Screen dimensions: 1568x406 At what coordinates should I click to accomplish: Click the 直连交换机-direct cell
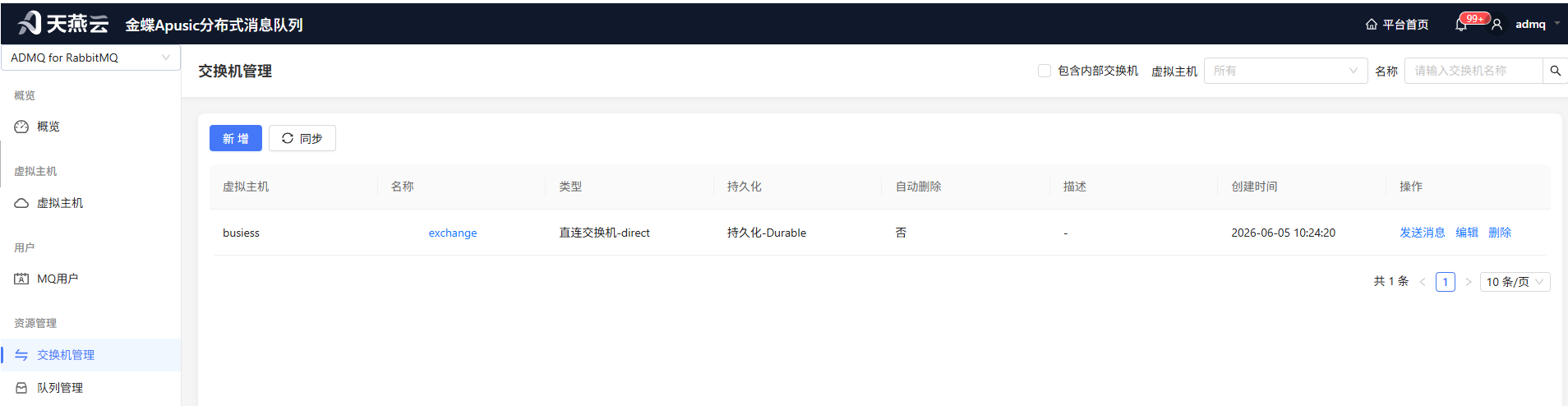tap(604, 233)
